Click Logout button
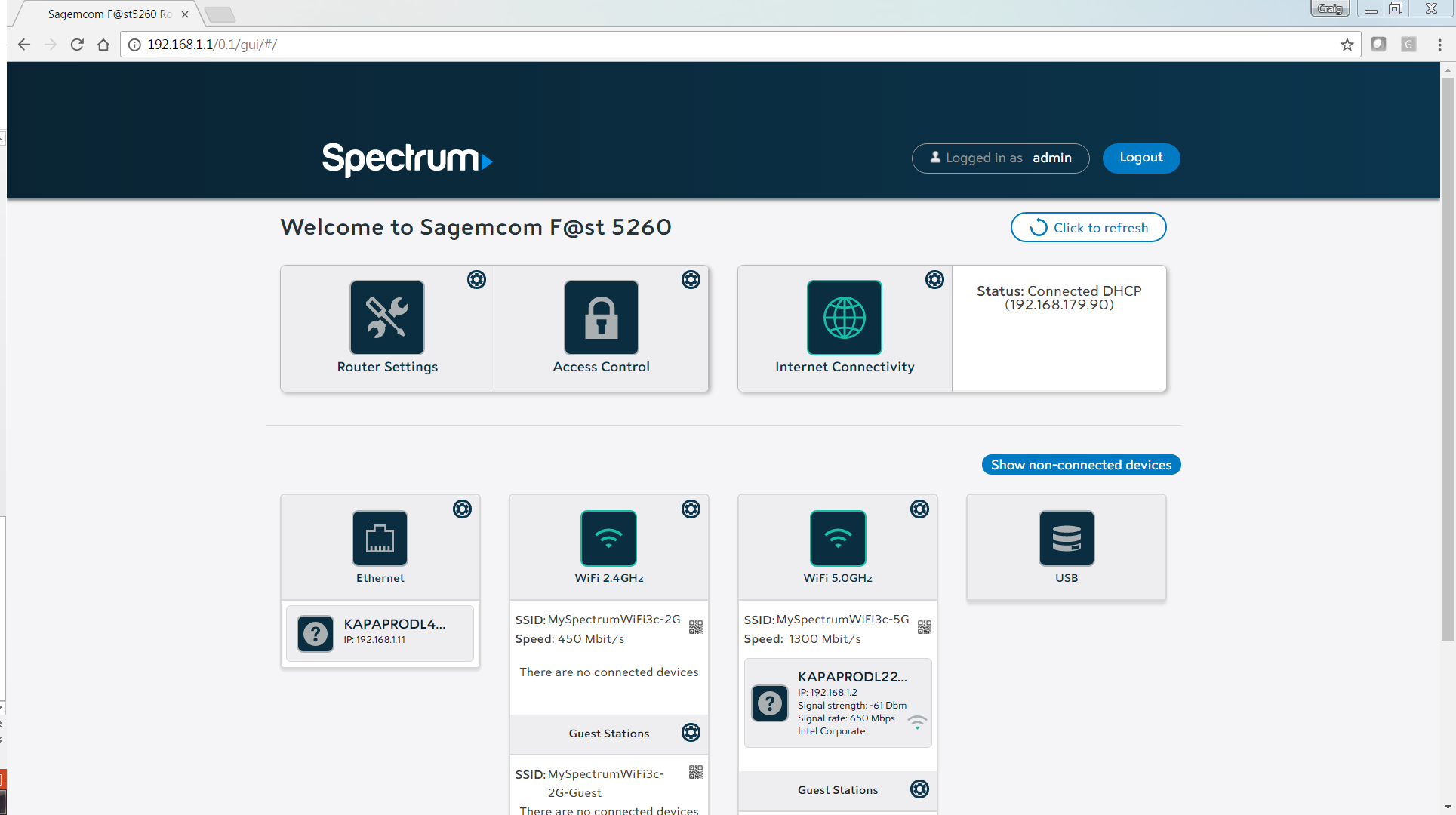This screenshot has width=1456, height=815. pos(1141,158)
